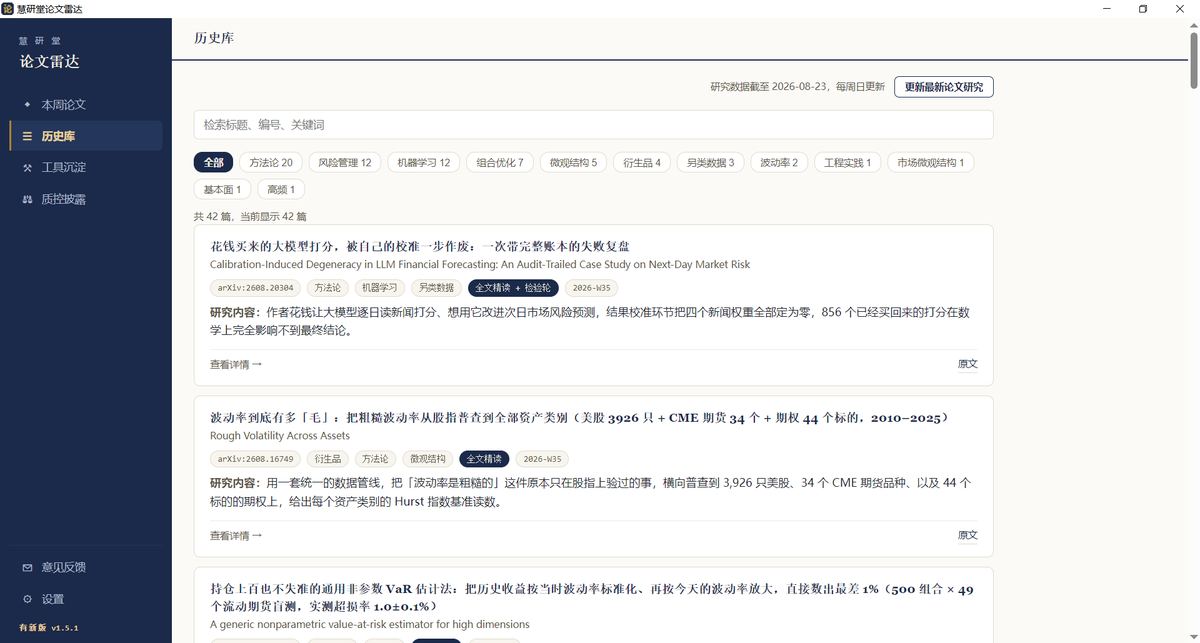The width and height of the screenshot is (1200, 643).
Task: Click the title 花钱买来的大模型打分 paper heading
Action: coord(420,246)
